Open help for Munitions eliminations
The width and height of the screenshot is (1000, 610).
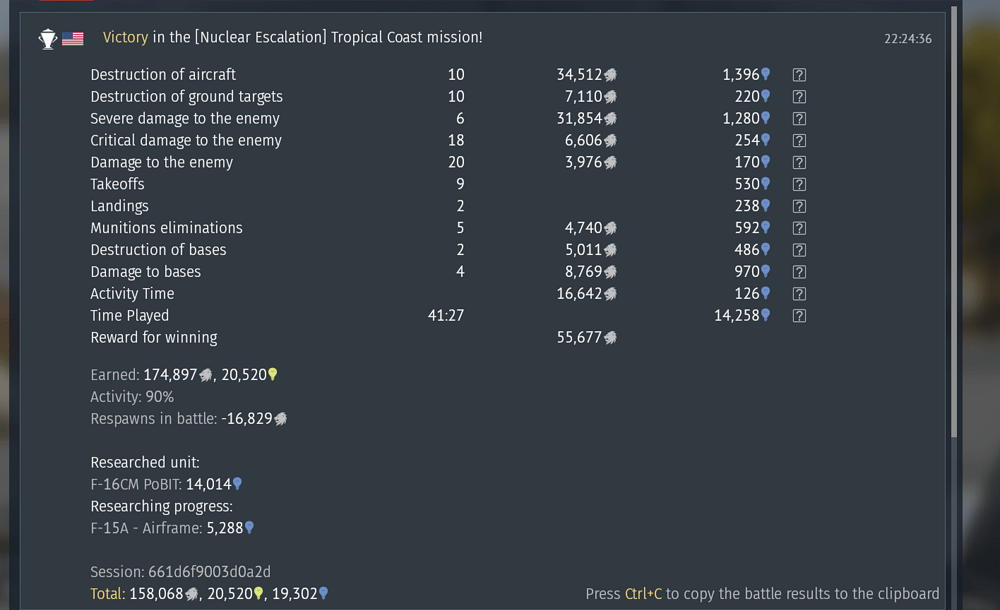coord(799,229)
